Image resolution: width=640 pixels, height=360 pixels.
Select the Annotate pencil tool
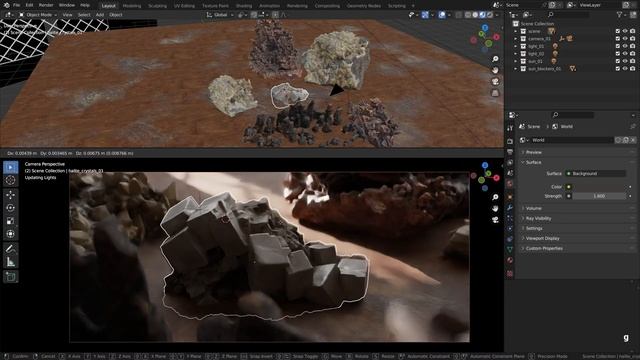coord(11,249)
